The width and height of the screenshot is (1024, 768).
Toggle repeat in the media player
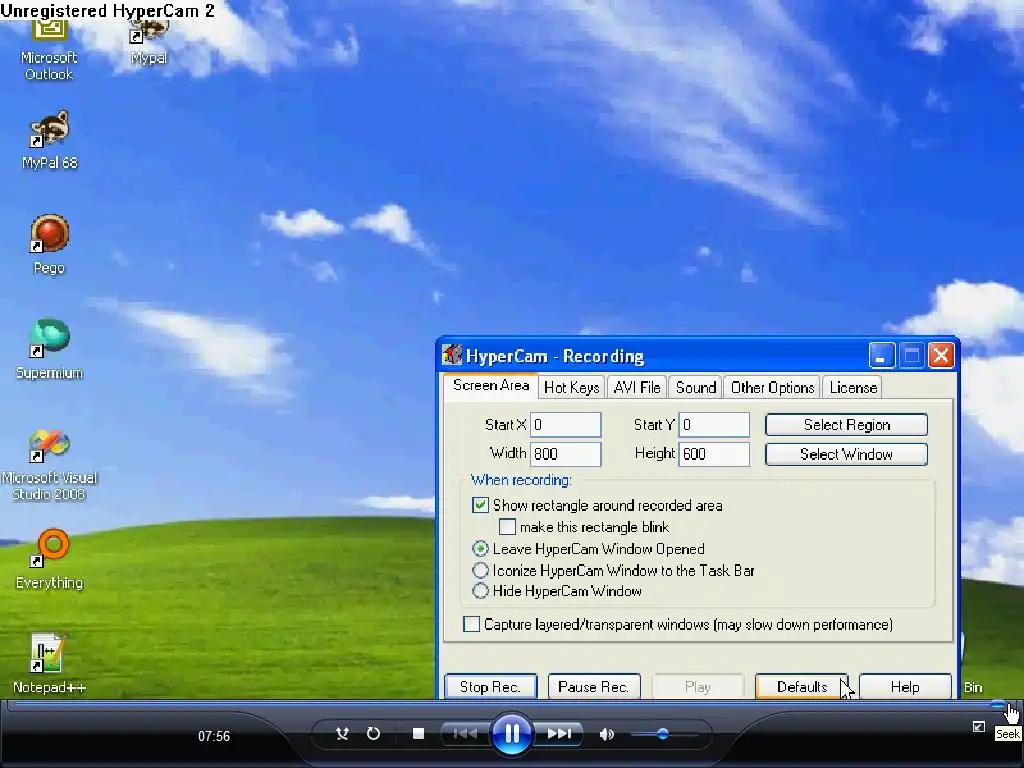374,734
